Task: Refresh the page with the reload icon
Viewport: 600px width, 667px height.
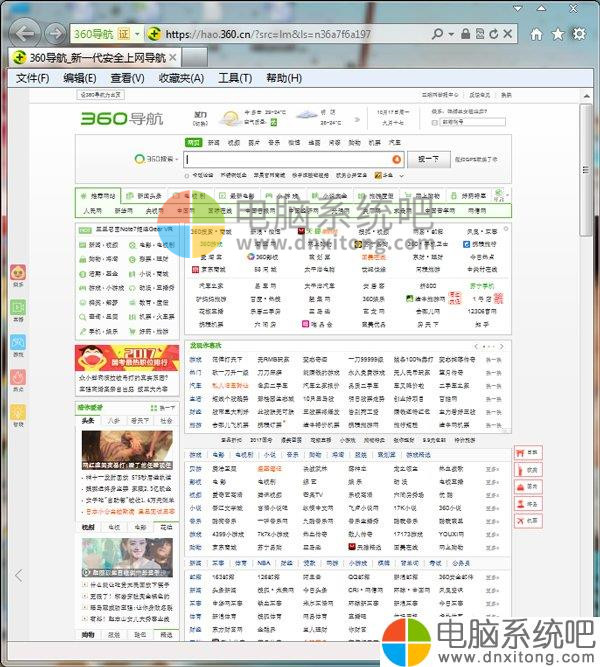Action: (494, 34)
